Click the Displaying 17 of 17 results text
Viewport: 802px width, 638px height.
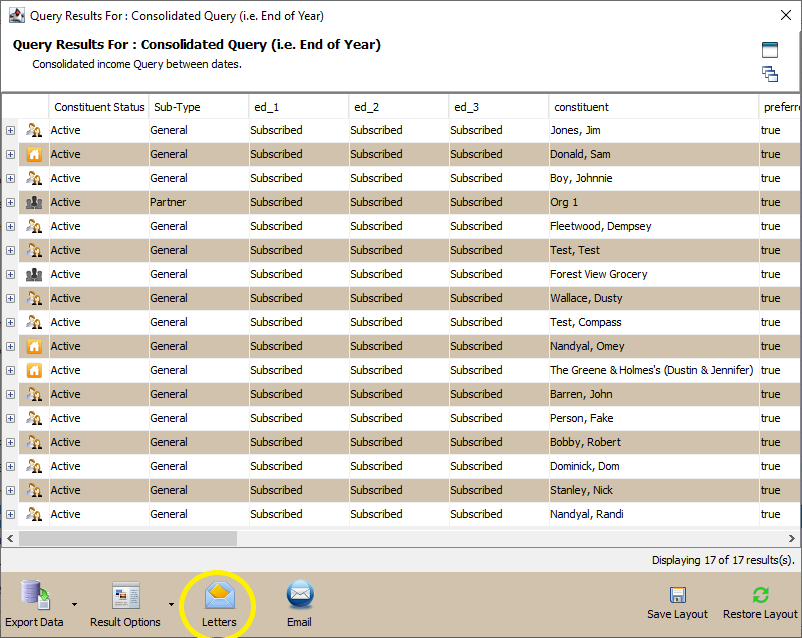723,560
